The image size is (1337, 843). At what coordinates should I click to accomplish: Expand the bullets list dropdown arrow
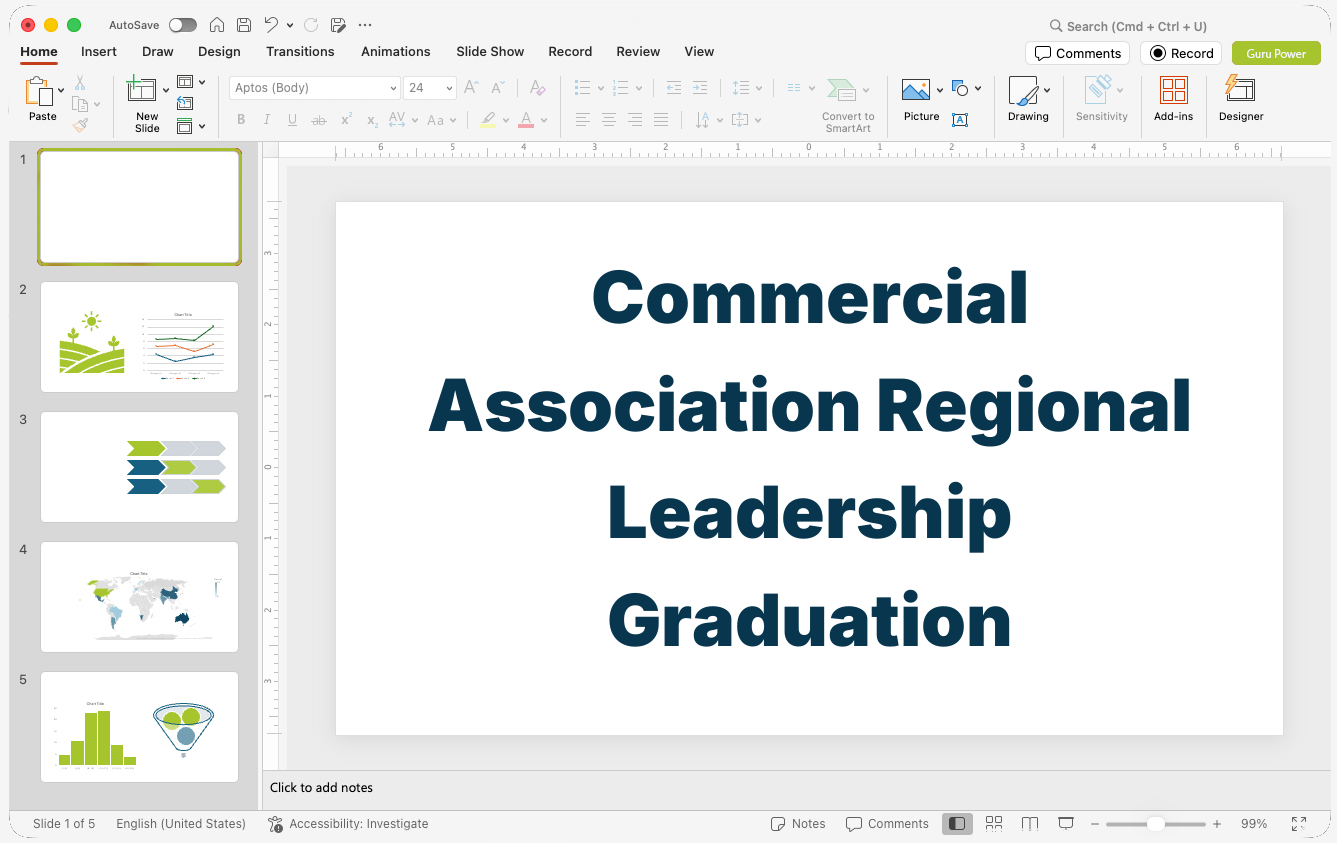coord(601,88)
